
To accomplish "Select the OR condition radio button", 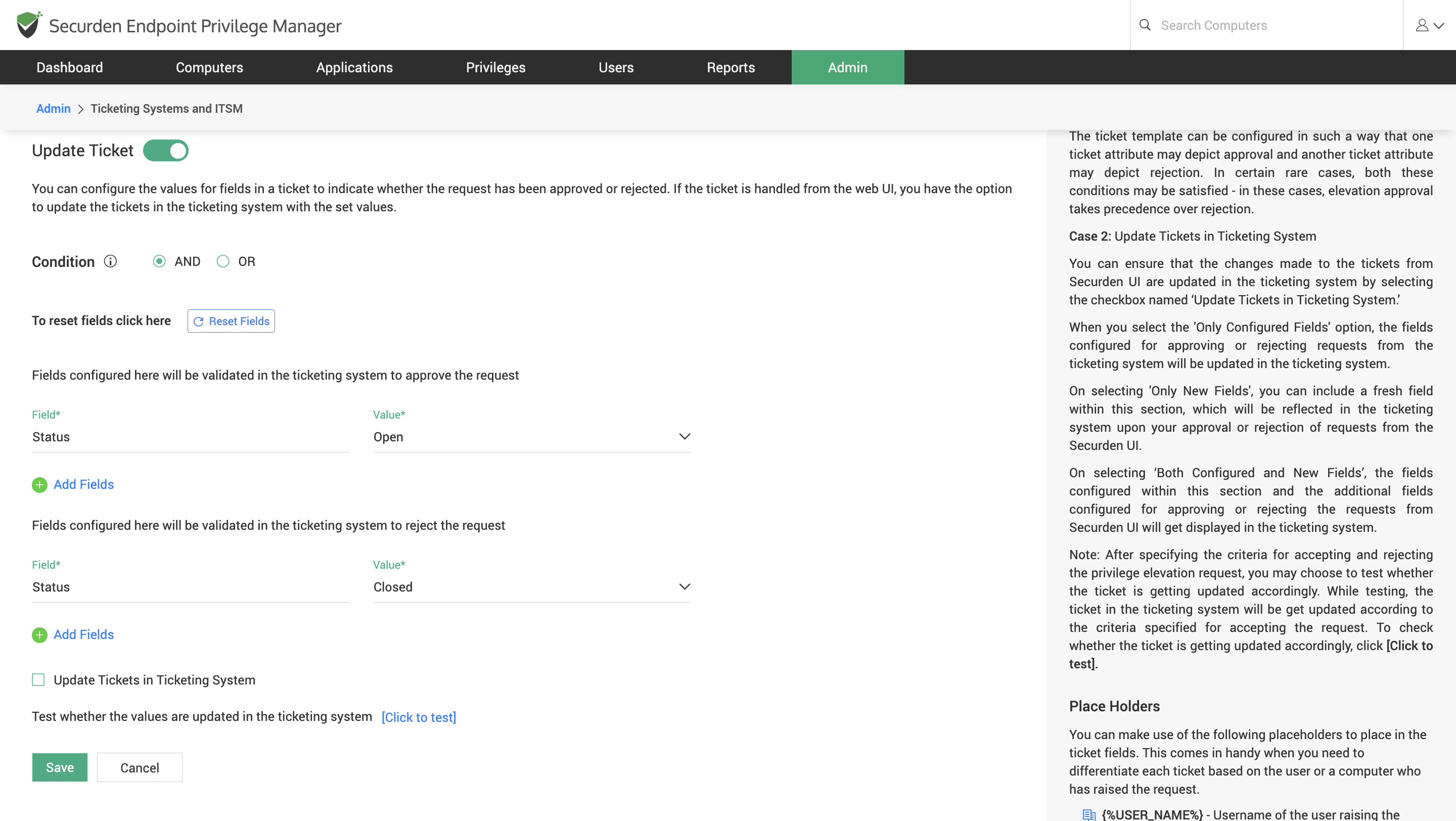I will pyautogui.click(x=223, y=261).
